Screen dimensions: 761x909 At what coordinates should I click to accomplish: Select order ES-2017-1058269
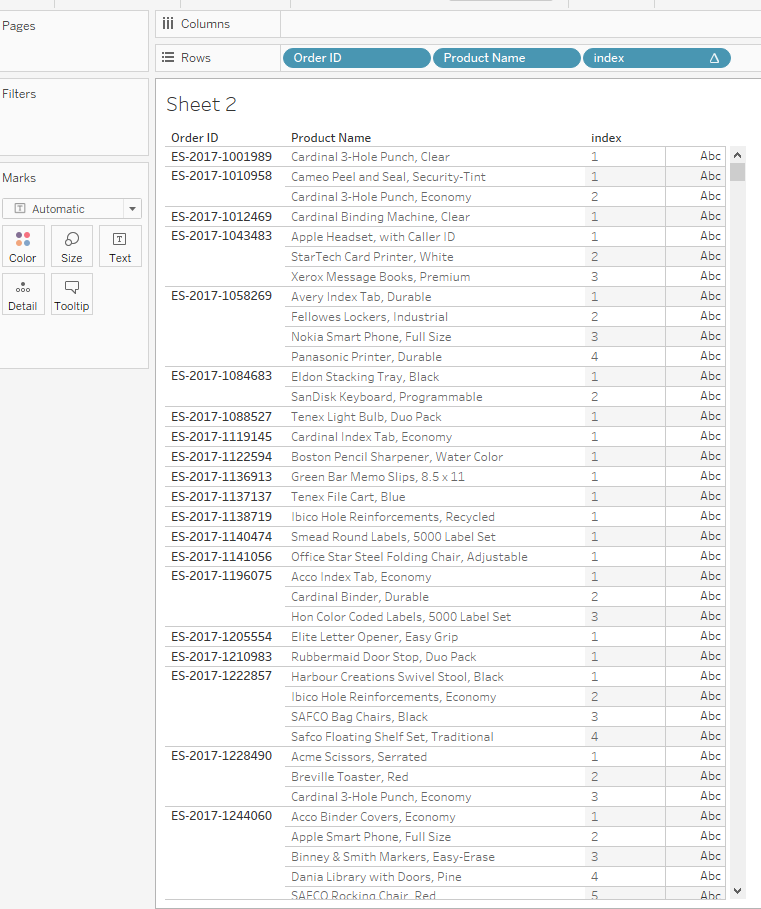pyautogui.click(x=221, y=296)
